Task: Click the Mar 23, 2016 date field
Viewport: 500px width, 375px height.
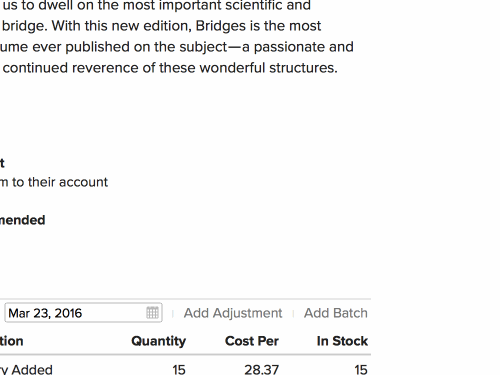Action: point(83,313)
